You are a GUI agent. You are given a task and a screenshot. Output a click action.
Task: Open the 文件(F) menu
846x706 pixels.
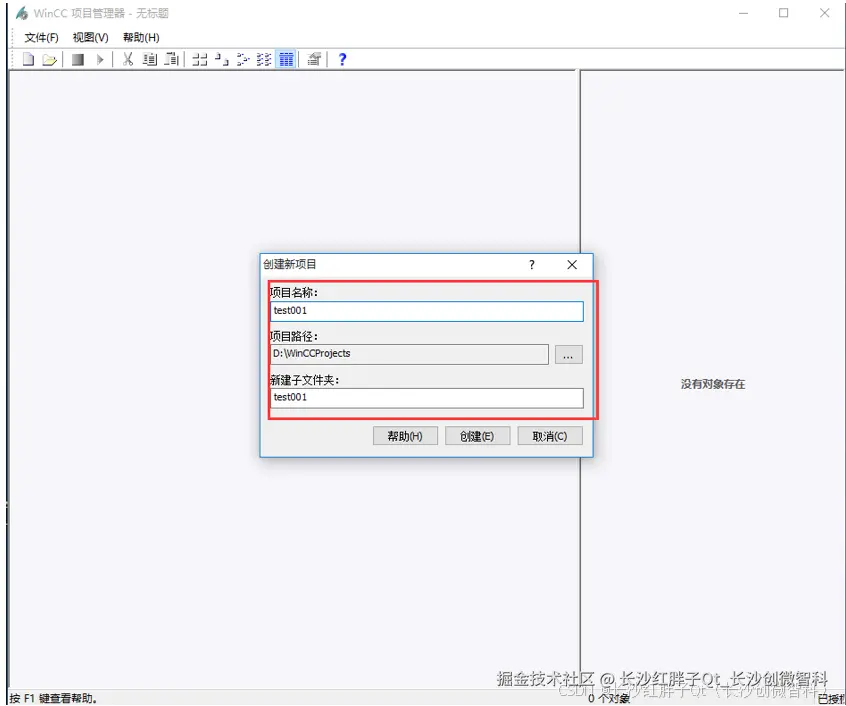(40, 37)
